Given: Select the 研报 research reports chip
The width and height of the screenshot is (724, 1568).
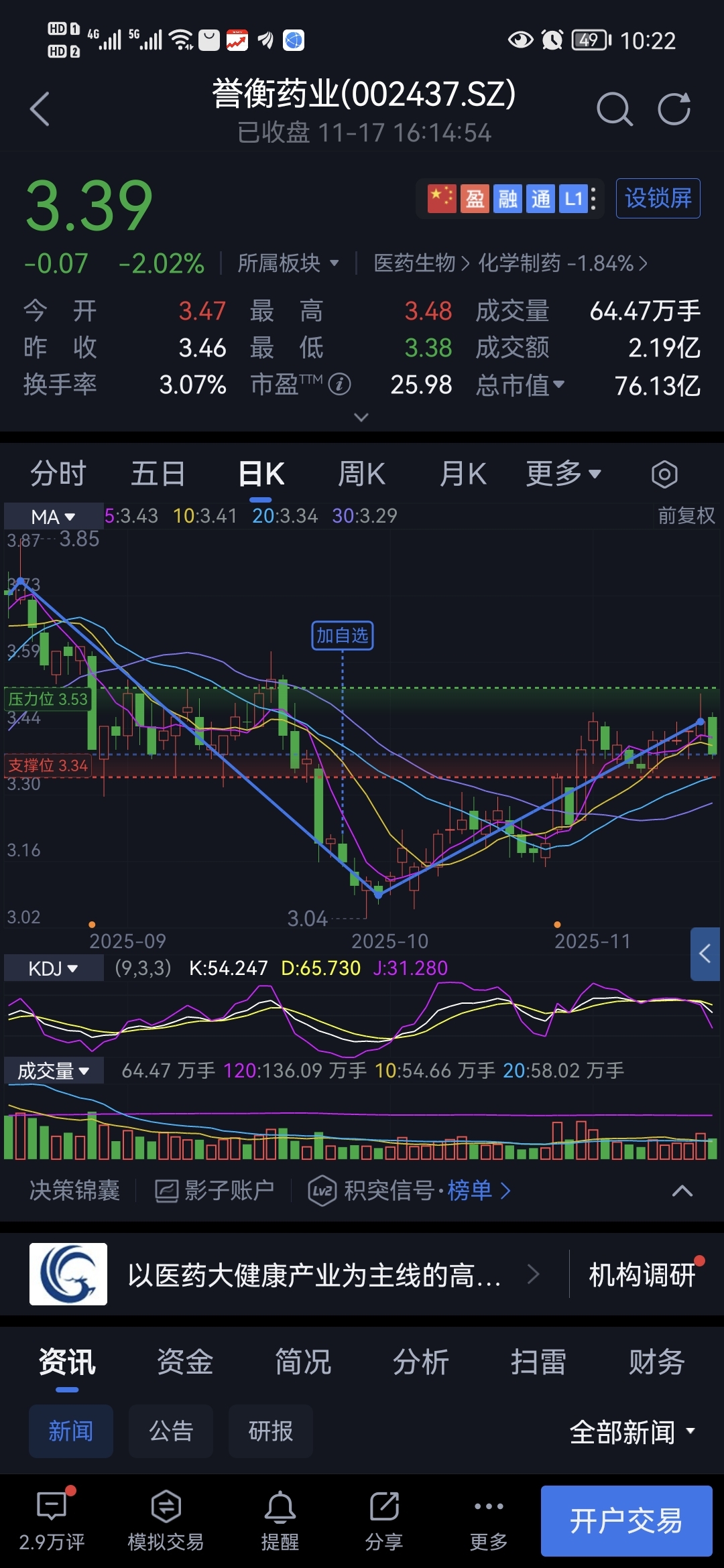Looking at the screenshot, I should pos(271,1431).
